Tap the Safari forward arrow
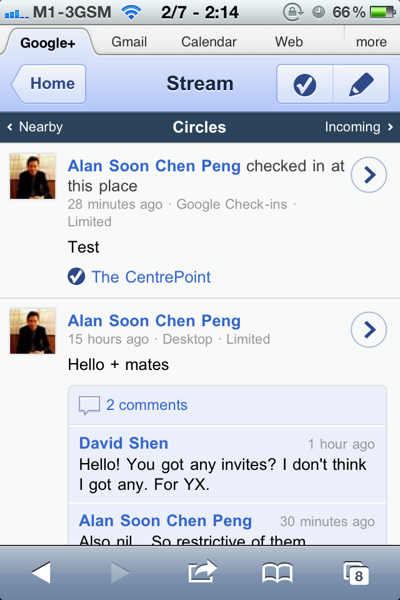The image size is (400, 600). pyautogui.click(x=120, y=572)
